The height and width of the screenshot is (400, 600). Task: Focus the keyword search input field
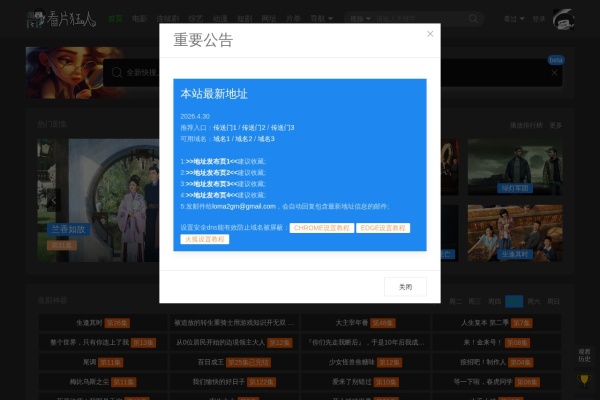419,18
